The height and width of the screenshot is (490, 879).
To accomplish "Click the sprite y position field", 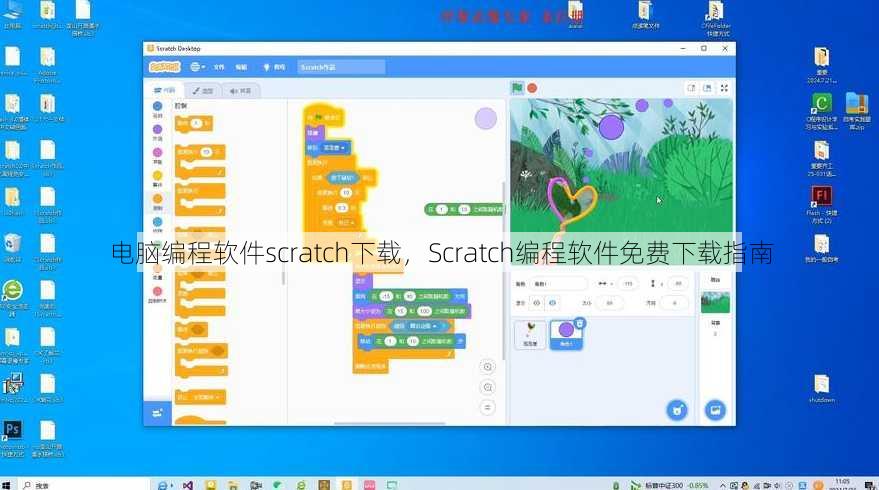I will click(677, 284).
